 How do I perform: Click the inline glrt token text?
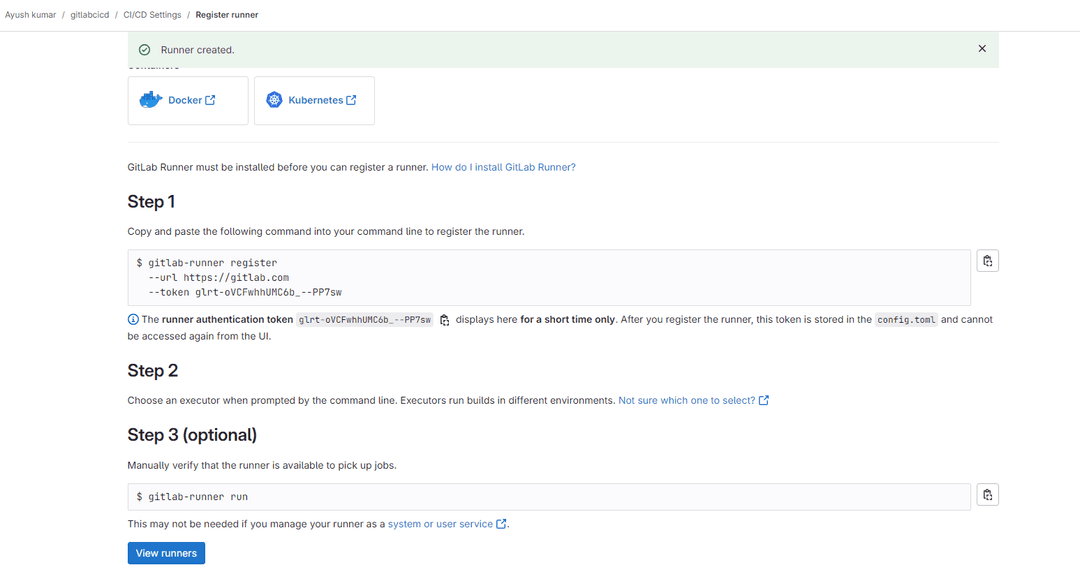pyautogui.click(x=364, y=320)
